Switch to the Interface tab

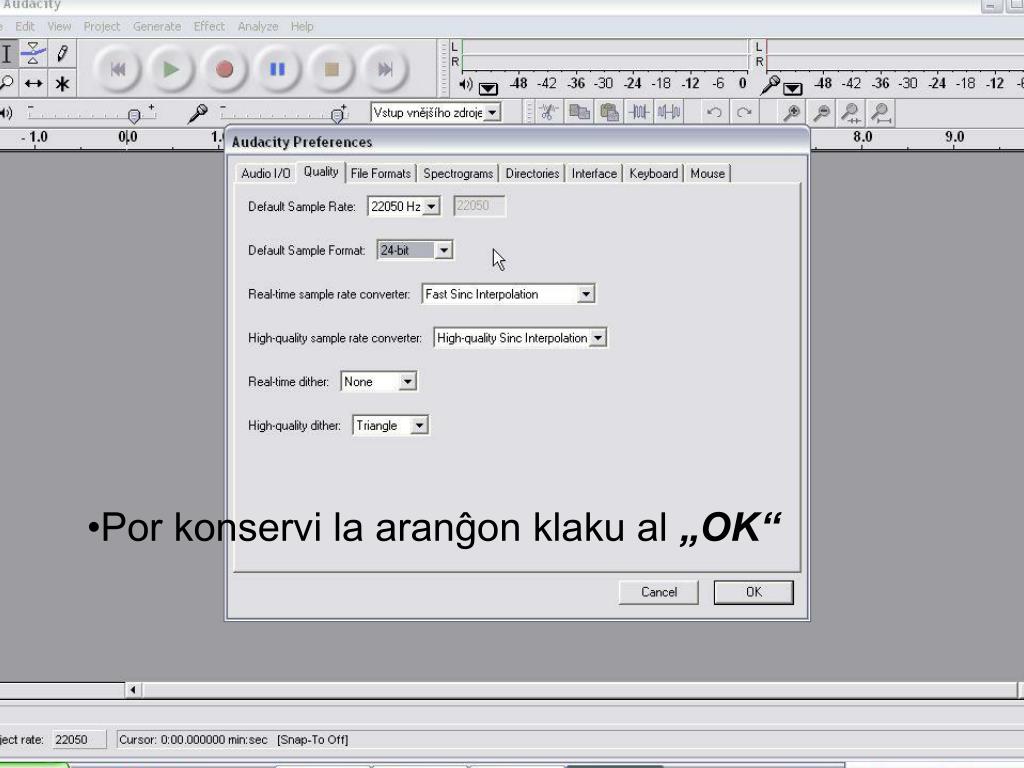pos(594,173)
